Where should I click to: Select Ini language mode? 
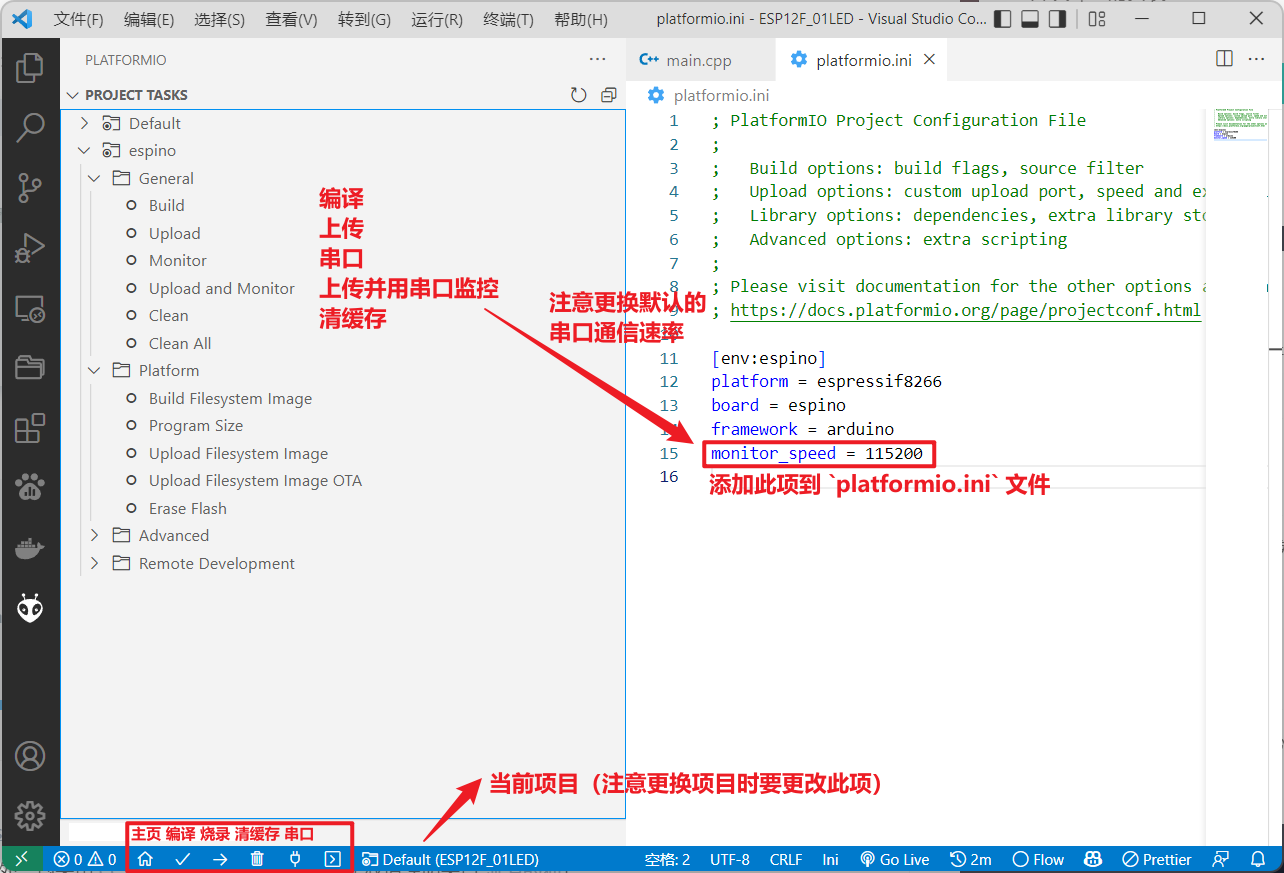coord(830,859)
